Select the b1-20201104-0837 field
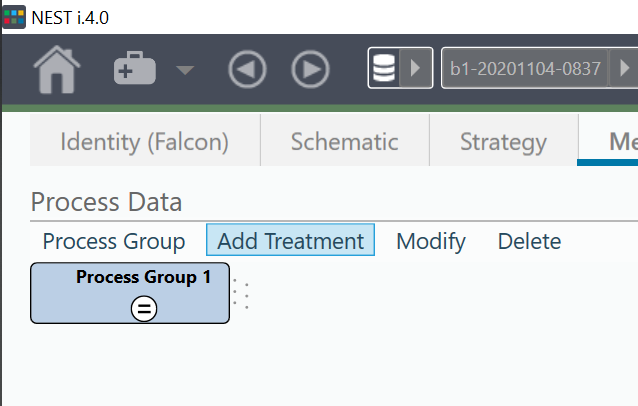The height and width of the screenshot is (406, 638). (525, 69)
